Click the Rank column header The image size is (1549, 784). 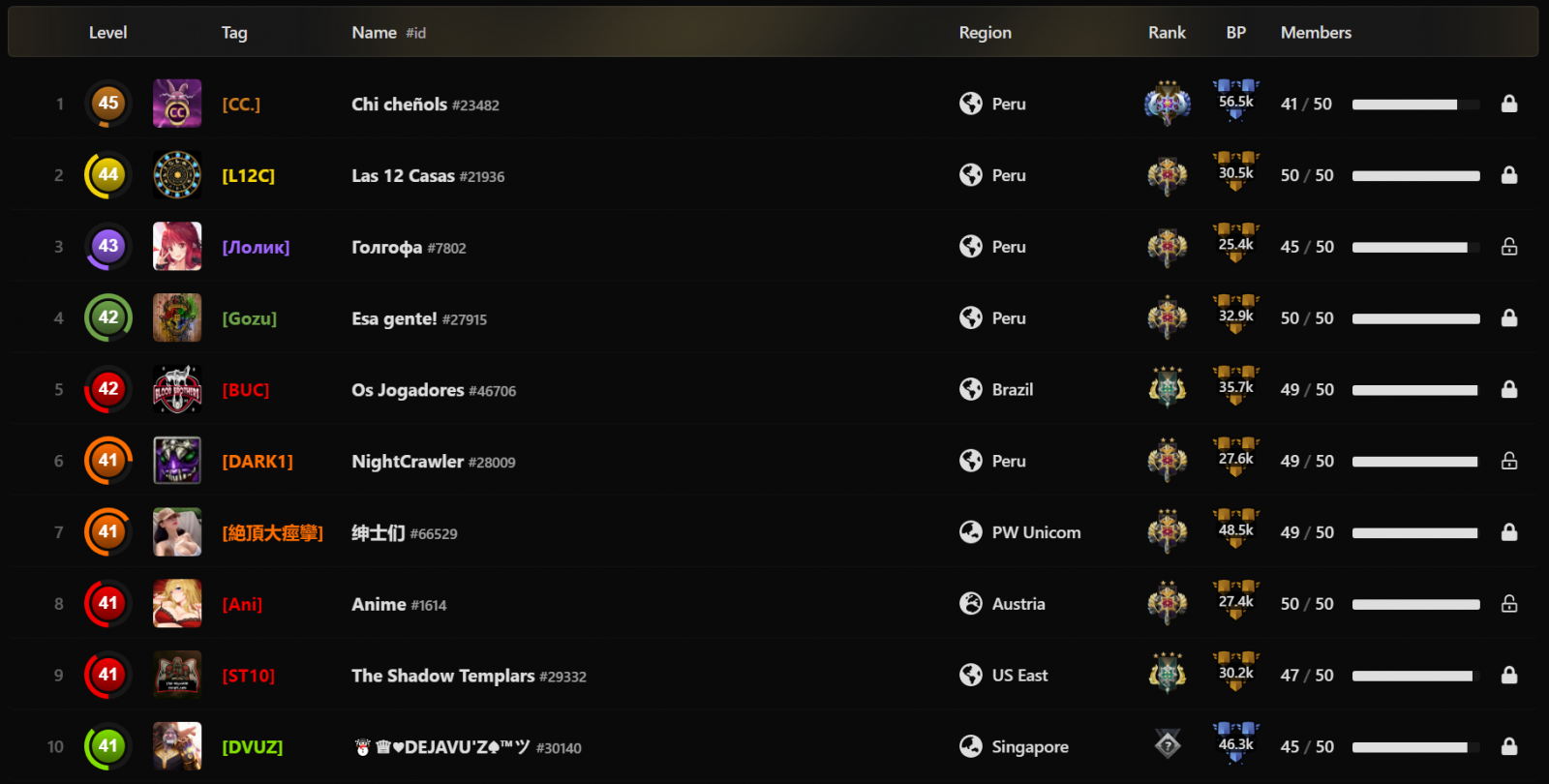(1167, 33)
